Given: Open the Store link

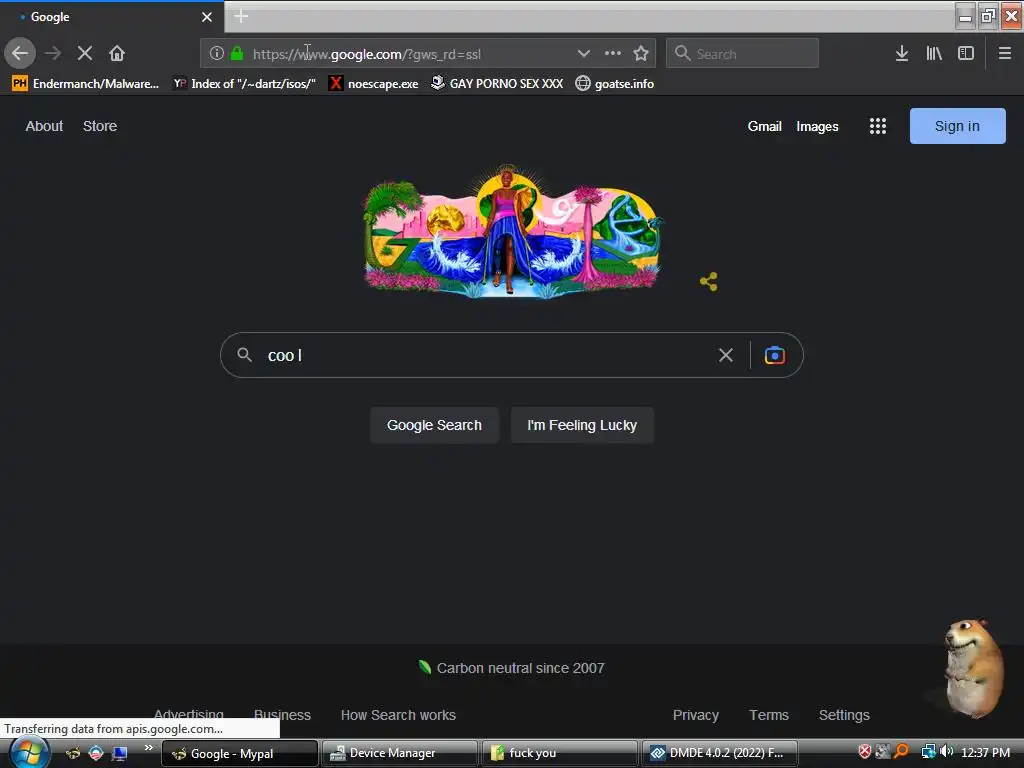Looking at the screenshot, I should 100,126.
